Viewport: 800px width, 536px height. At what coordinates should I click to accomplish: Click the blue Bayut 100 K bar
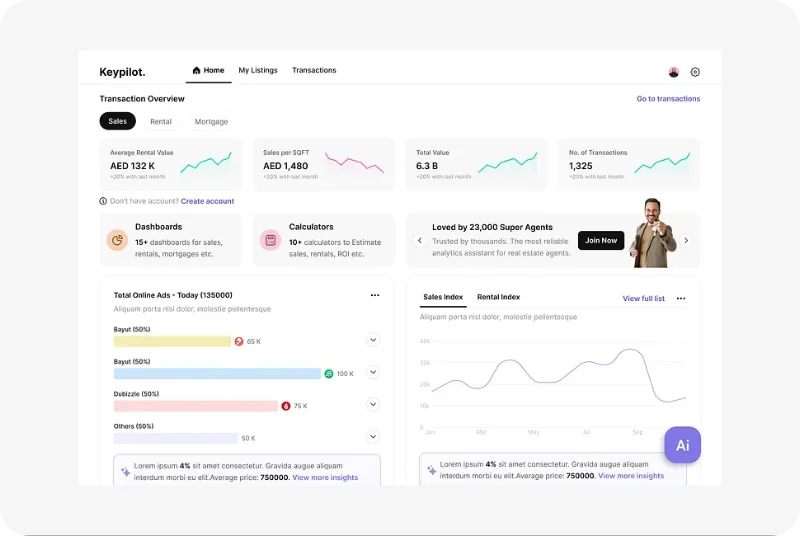point(217,374)
